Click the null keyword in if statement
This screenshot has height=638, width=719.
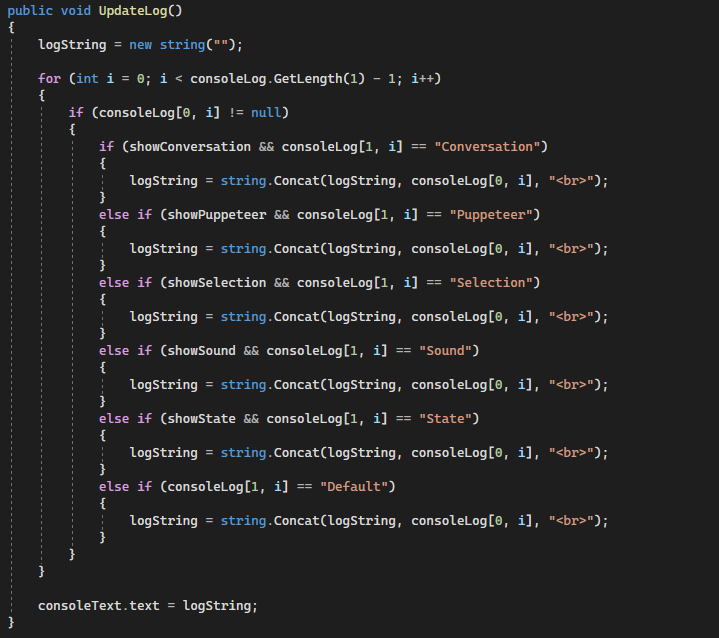(266, 113)
